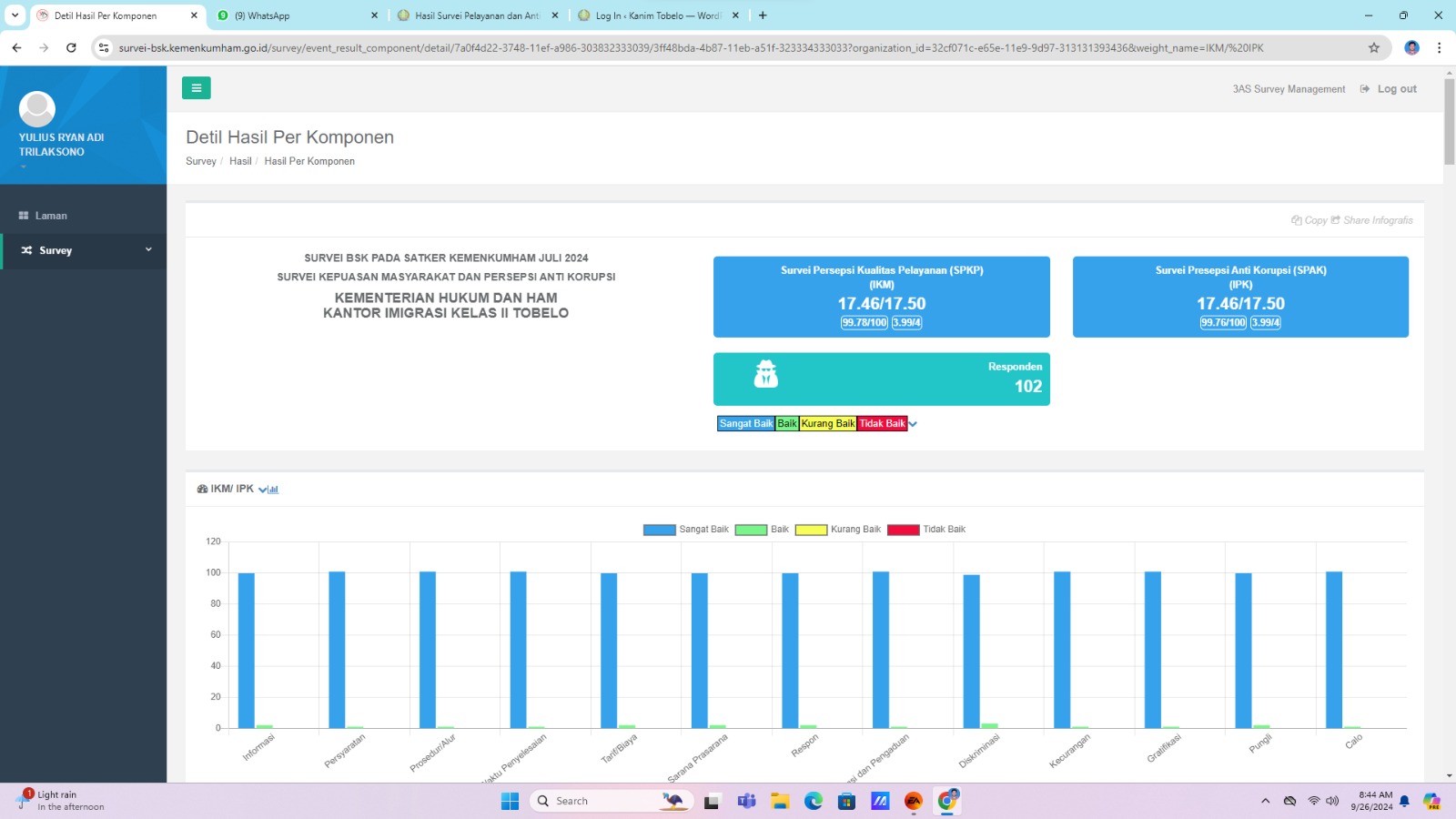Image resolution: width=1456 pixels, height=819 pixels.
Task: Click the Survey breadcrumb link
Action: point(201,161)
